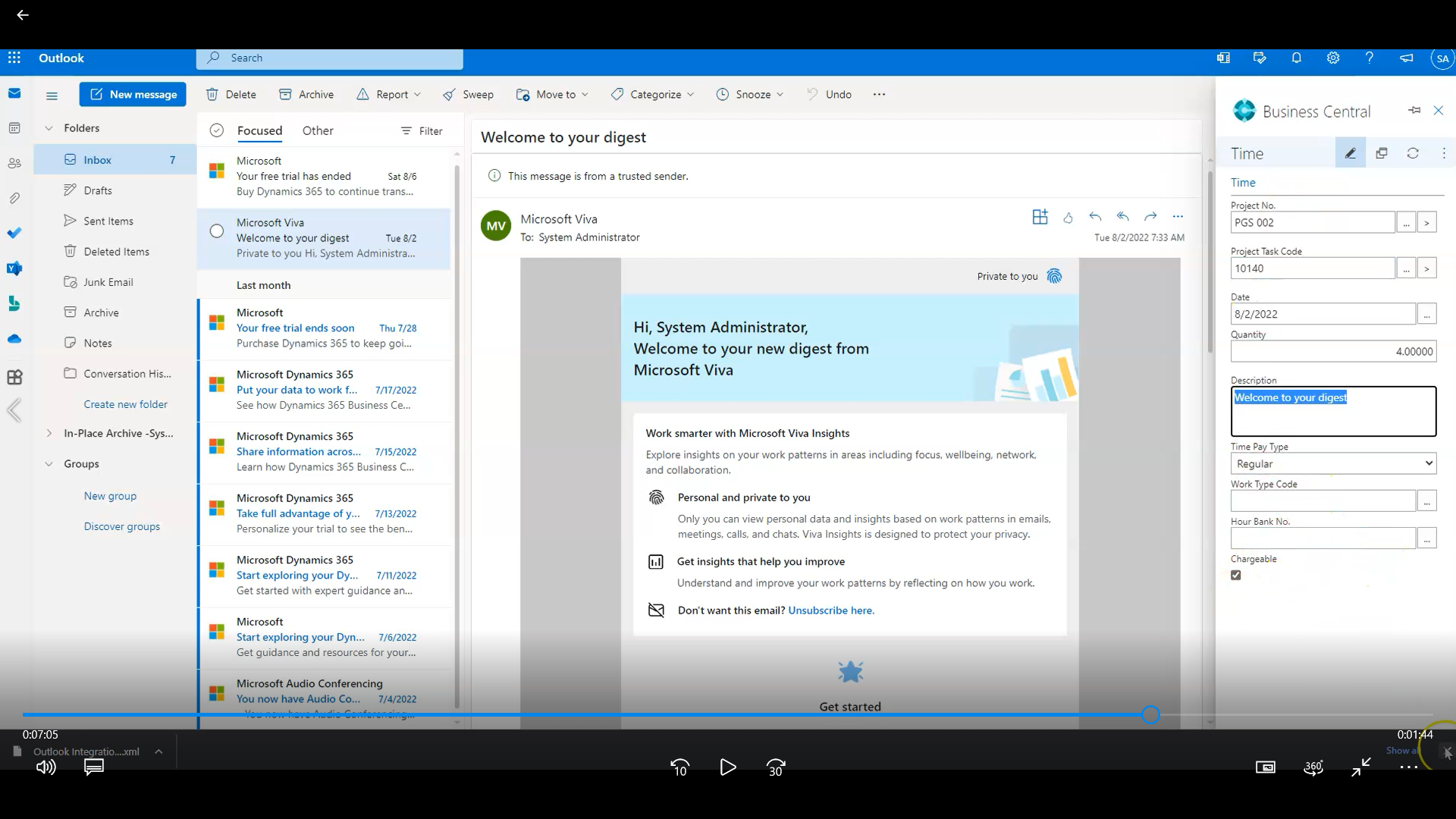Viewport: 1456px width, 819px height.
Task: Click the Like thumbs-up icon in email
Action: pos(1068,218)
